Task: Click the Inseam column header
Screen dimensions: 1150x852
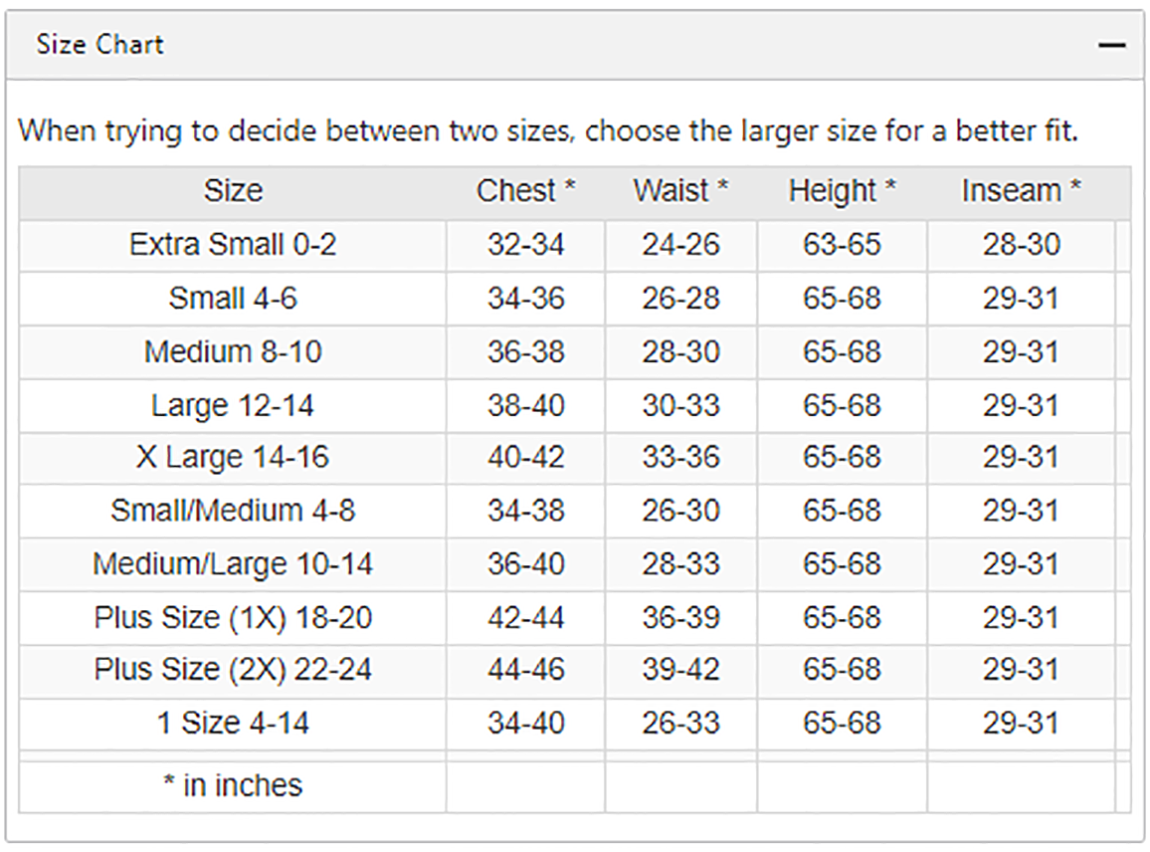Action: (x=1021, y=191)
